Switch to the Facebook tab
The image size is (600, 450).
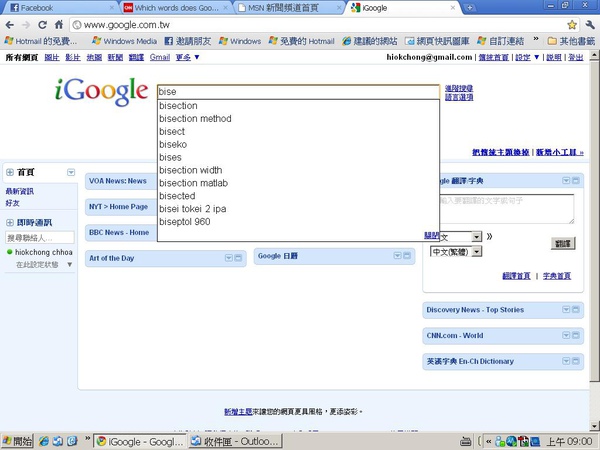click(x=61, y=8)
